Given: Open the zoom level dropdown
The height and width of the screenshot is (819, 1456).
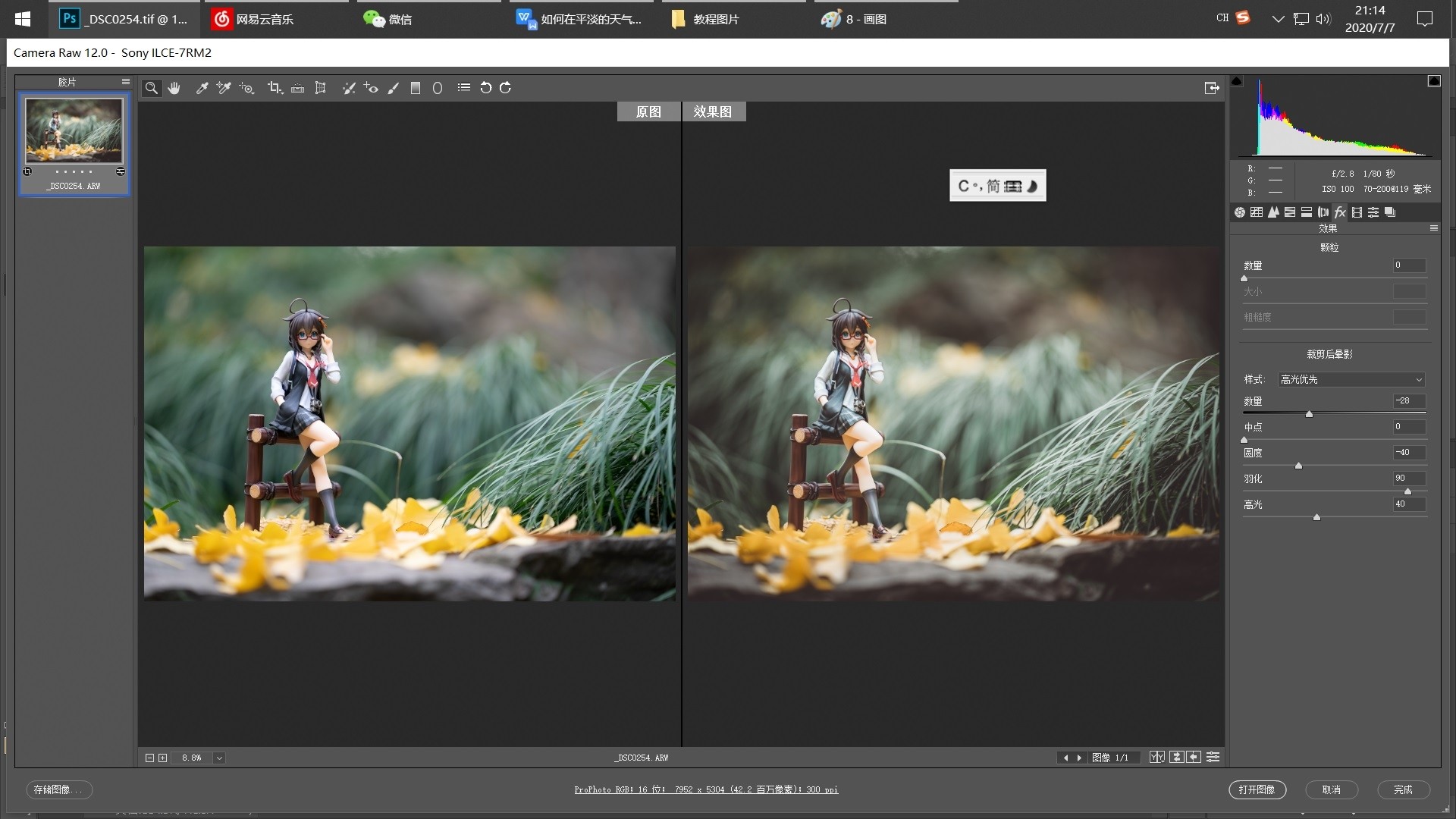Looking at the screenshot, I should click(219, 758).
